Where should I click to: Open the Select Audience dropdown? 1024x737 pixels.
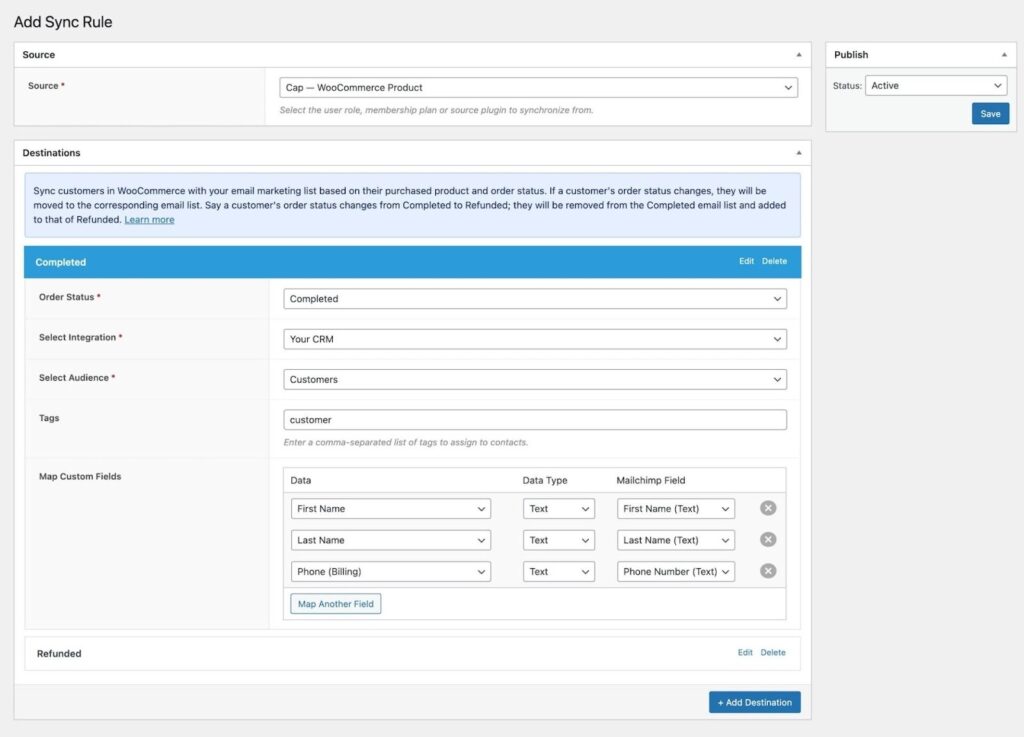coord(536,379)
